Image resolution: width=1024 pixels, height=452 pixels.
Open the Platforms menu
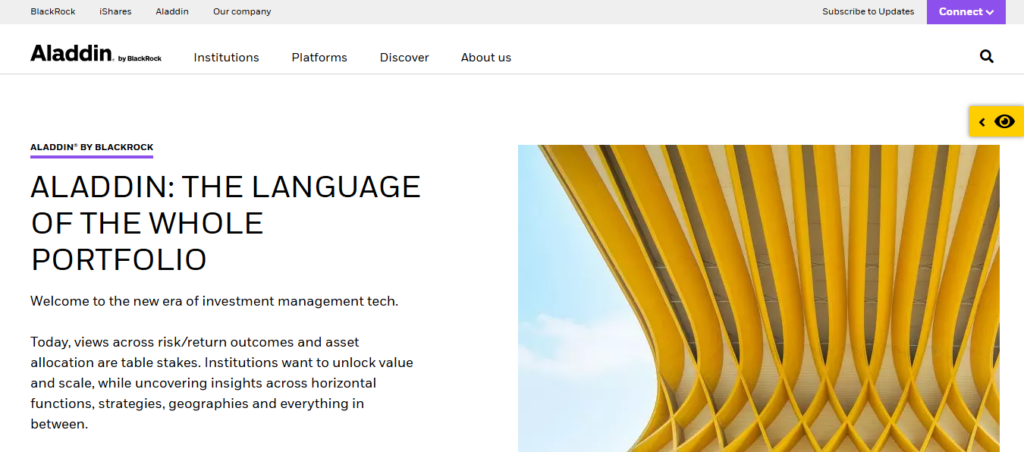(319, 57)
